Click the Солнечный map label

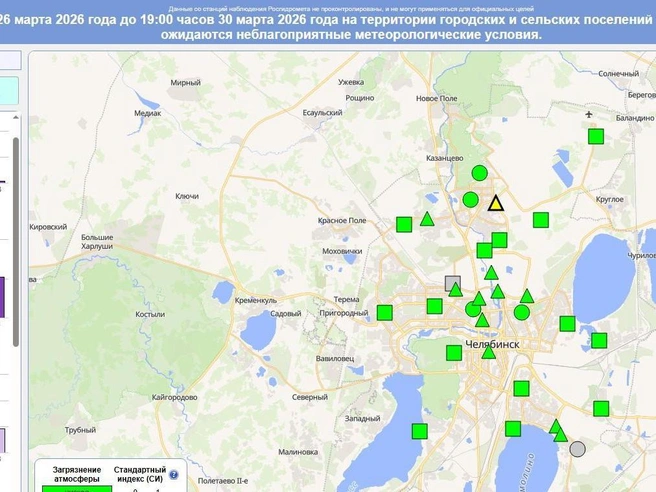point(618,74)
